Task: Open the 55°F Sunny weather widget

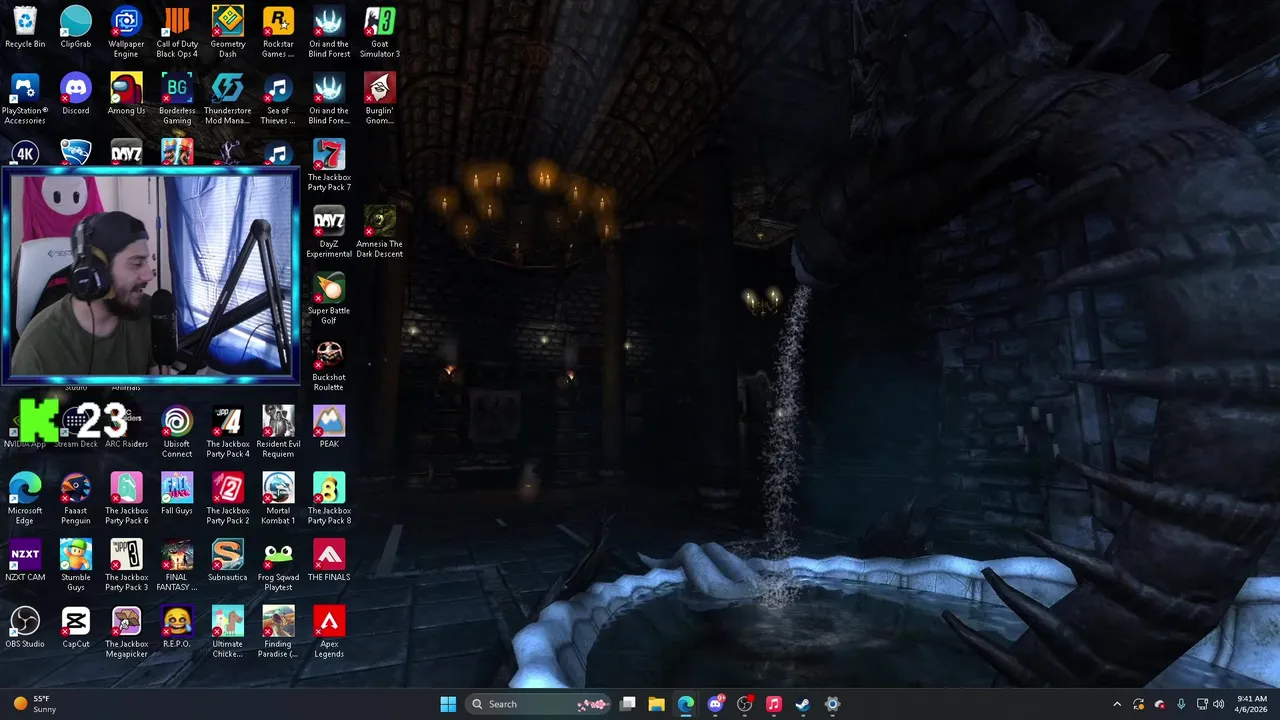Action: (x=34, y=704)
